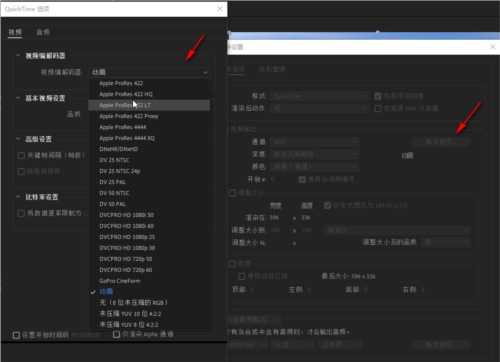Enable 仅渲染 Alpha 通道 checkbox
The image size is (500, 362).
[116, 334]
